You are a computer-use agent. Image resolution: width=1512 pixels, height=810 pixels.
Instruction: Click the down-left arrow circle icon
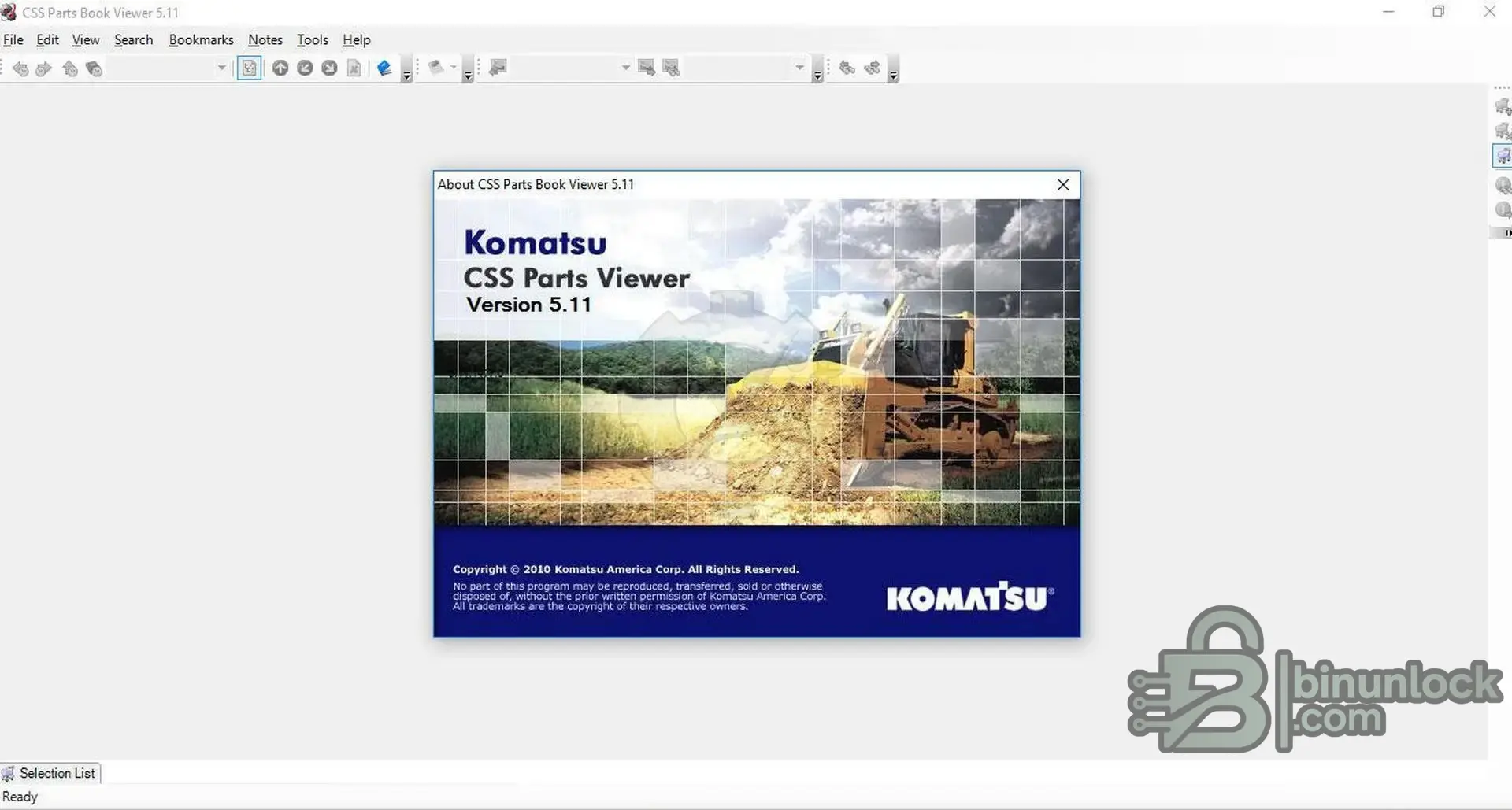point(305,68)
